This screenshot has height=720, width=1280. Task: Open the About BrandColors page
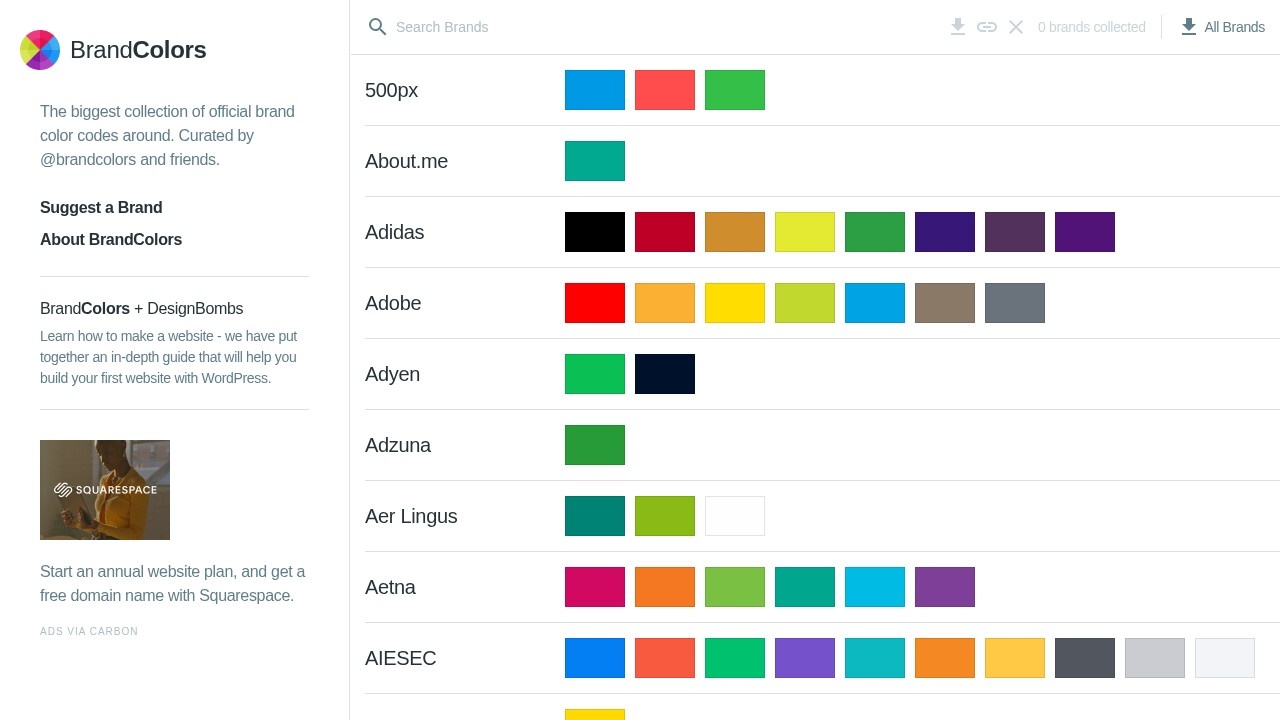point(111,240)
